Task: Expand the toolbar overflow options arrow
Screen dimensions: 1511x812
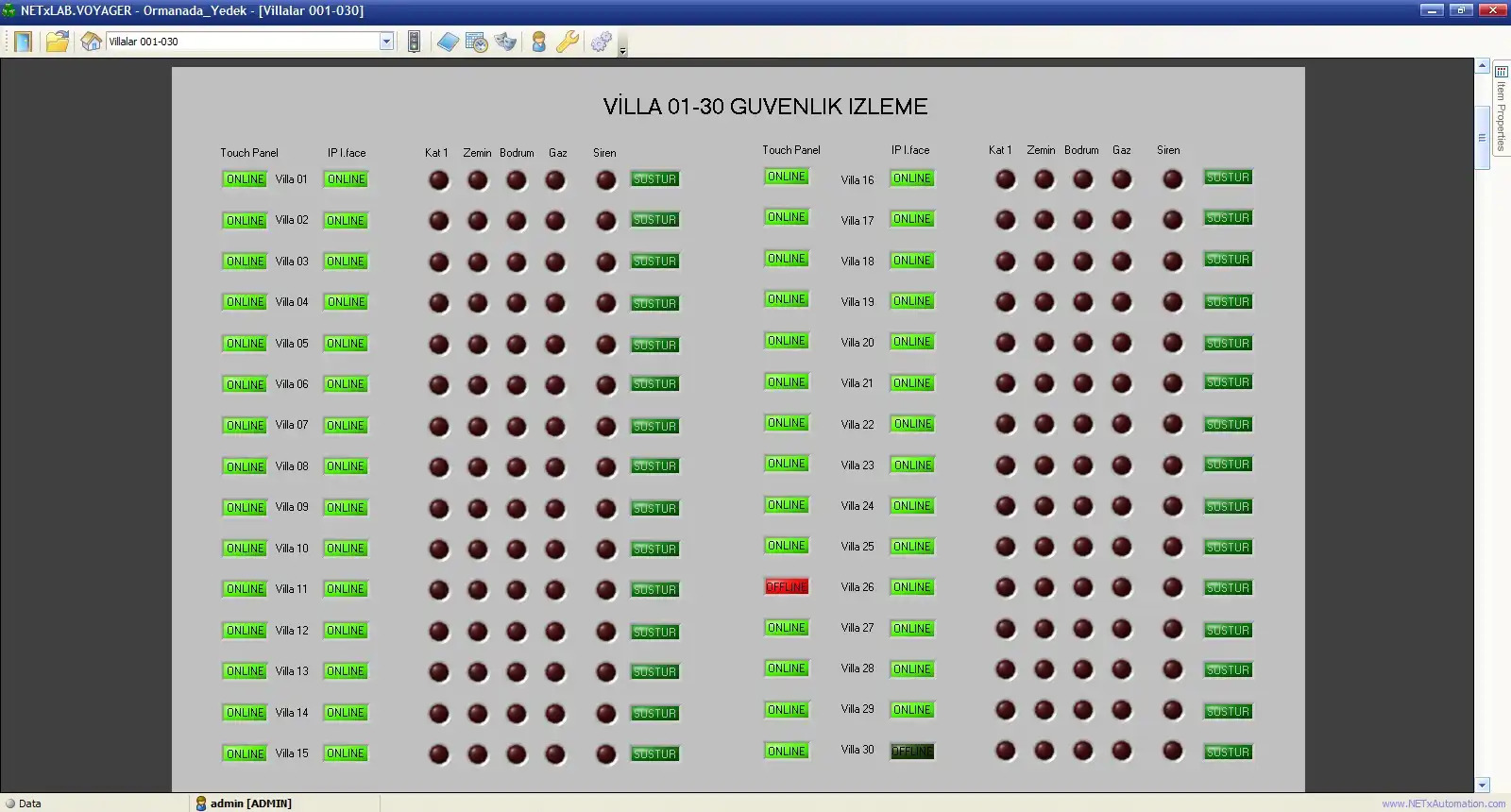Action: [622, 51]
